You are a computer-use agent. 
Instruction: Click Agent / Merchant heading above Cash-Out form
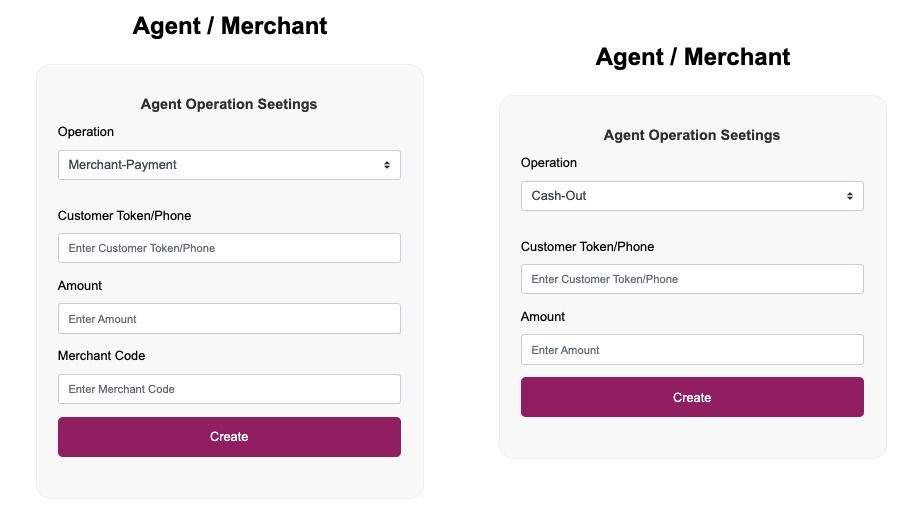tap(692, 57)
